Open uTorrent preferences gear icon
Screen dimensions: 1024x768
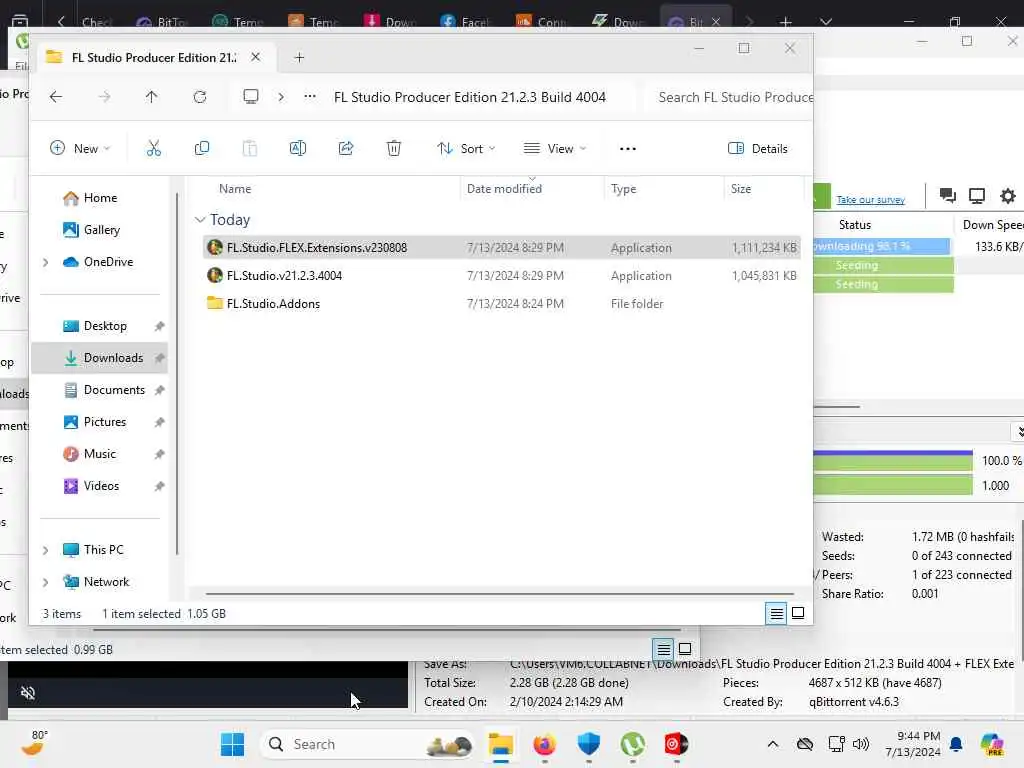click(x=1008, y=195)
